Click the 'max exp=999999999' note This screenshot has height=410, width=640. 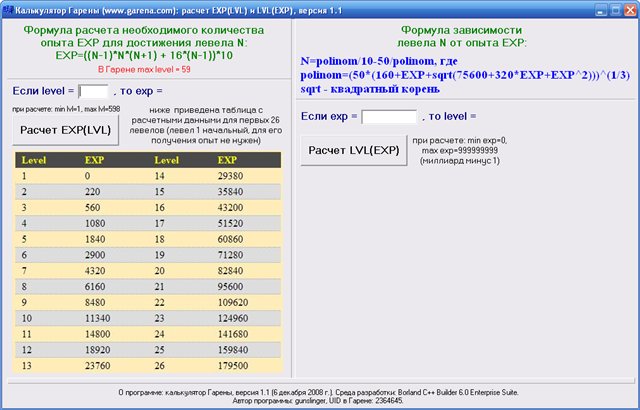[460, 151]
